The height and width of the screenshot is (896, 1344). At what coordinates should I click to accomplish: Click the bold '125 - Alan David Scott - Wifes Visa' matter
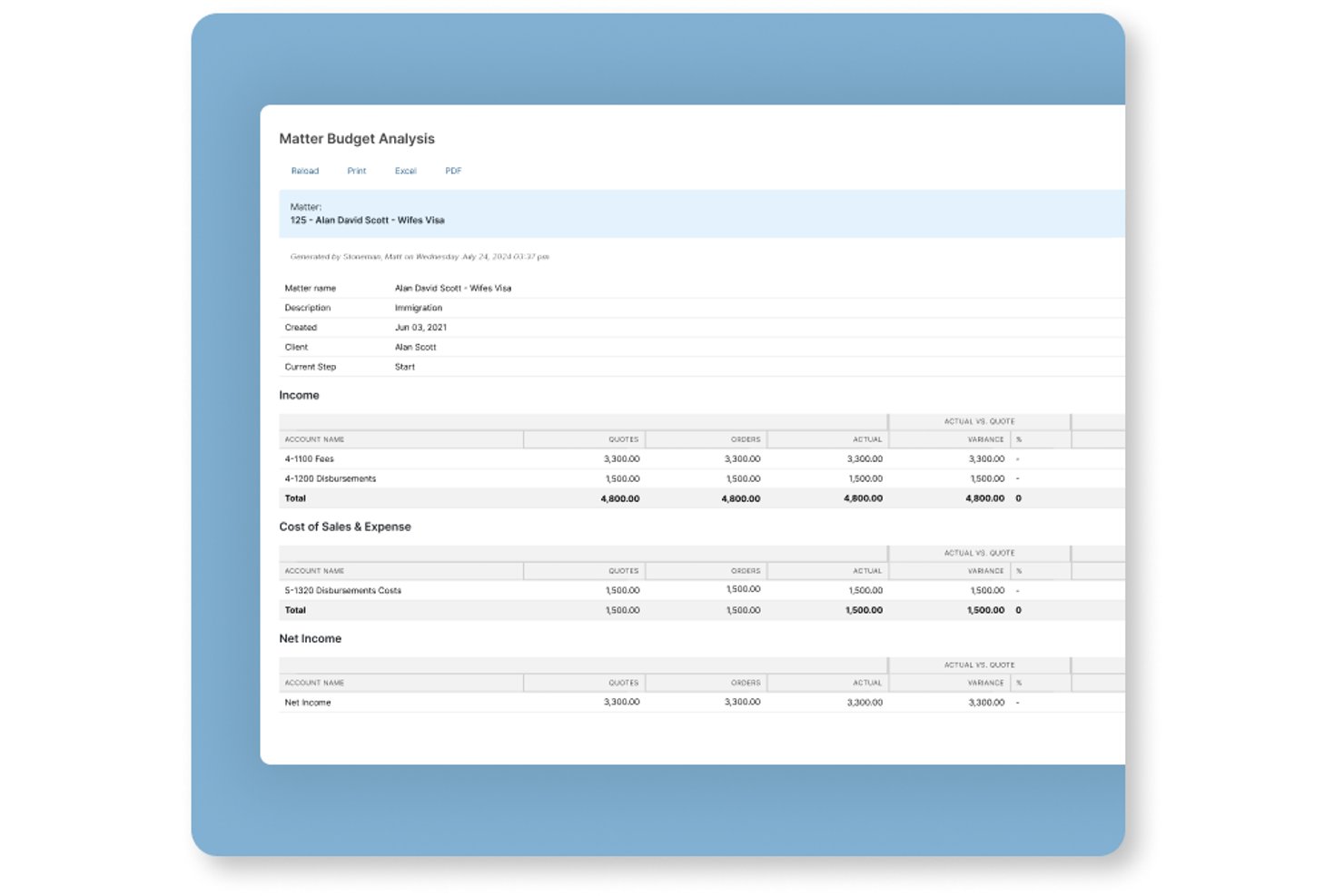(x=368, y=221)
